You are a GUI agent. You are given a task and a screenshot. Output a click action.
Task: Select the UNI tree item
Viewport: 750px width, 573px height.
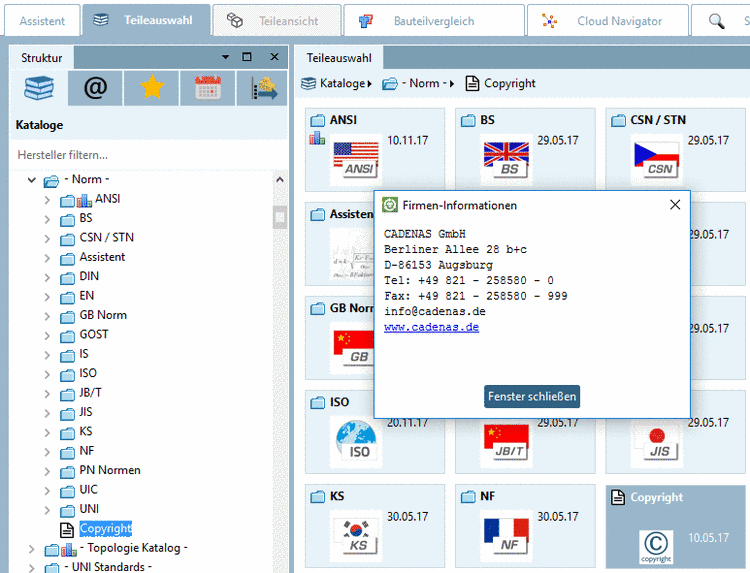pyautogui.click(x=89, y=509)
